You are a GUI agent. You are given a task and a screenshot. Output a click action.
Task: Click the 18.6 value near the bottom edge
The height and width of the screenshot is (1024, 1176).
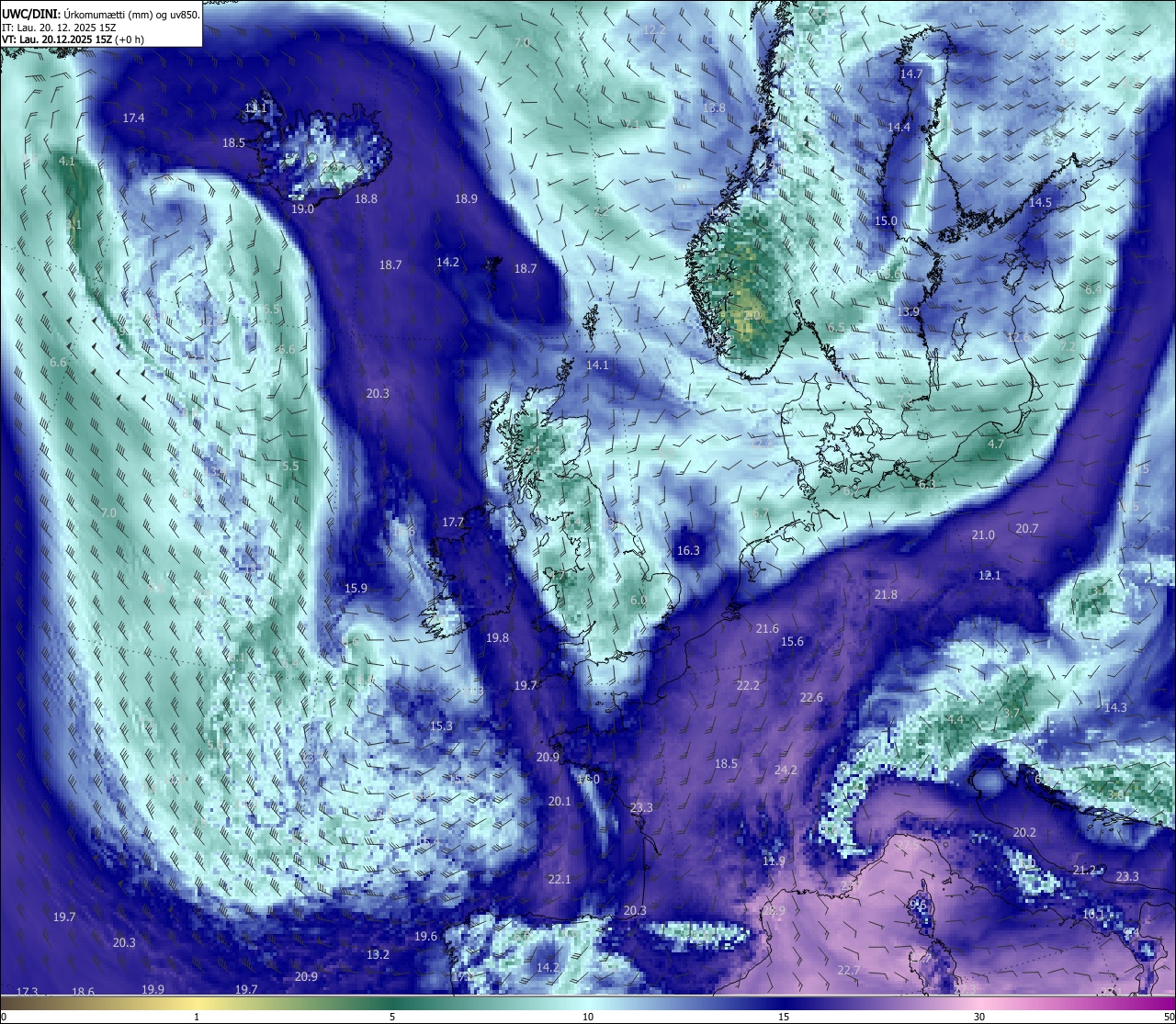tap(83, 992)
